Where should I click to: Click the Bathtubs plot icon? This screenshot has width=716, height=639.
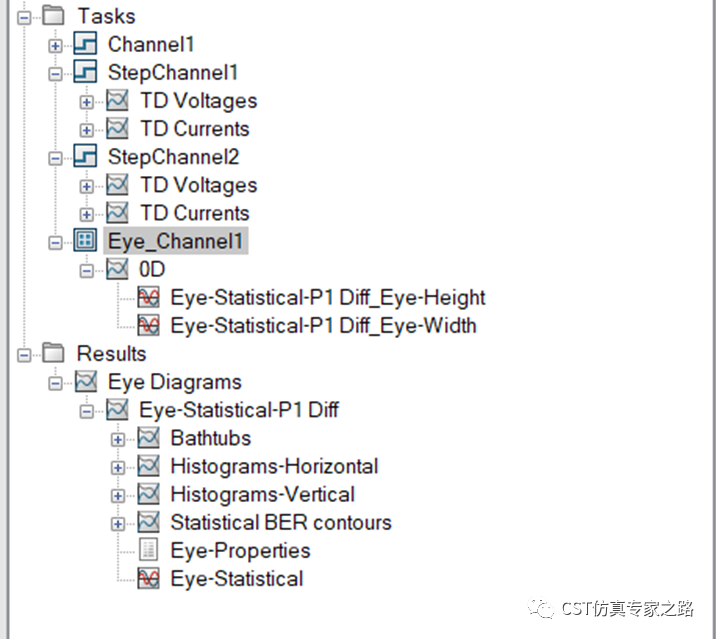click(x=148, y=438)
